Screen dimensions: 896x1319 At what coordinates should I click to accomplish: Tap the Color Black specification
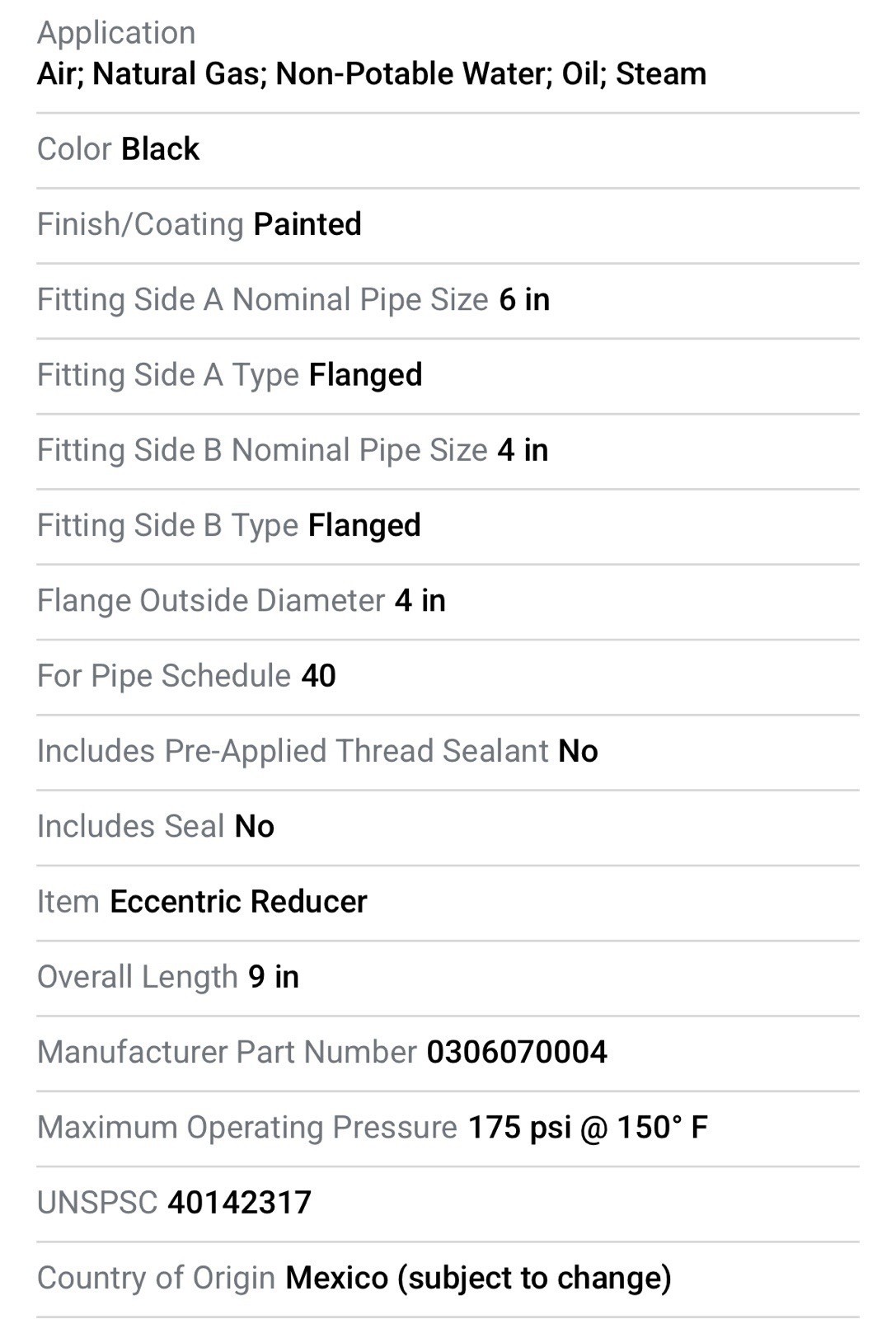point(448,150)
